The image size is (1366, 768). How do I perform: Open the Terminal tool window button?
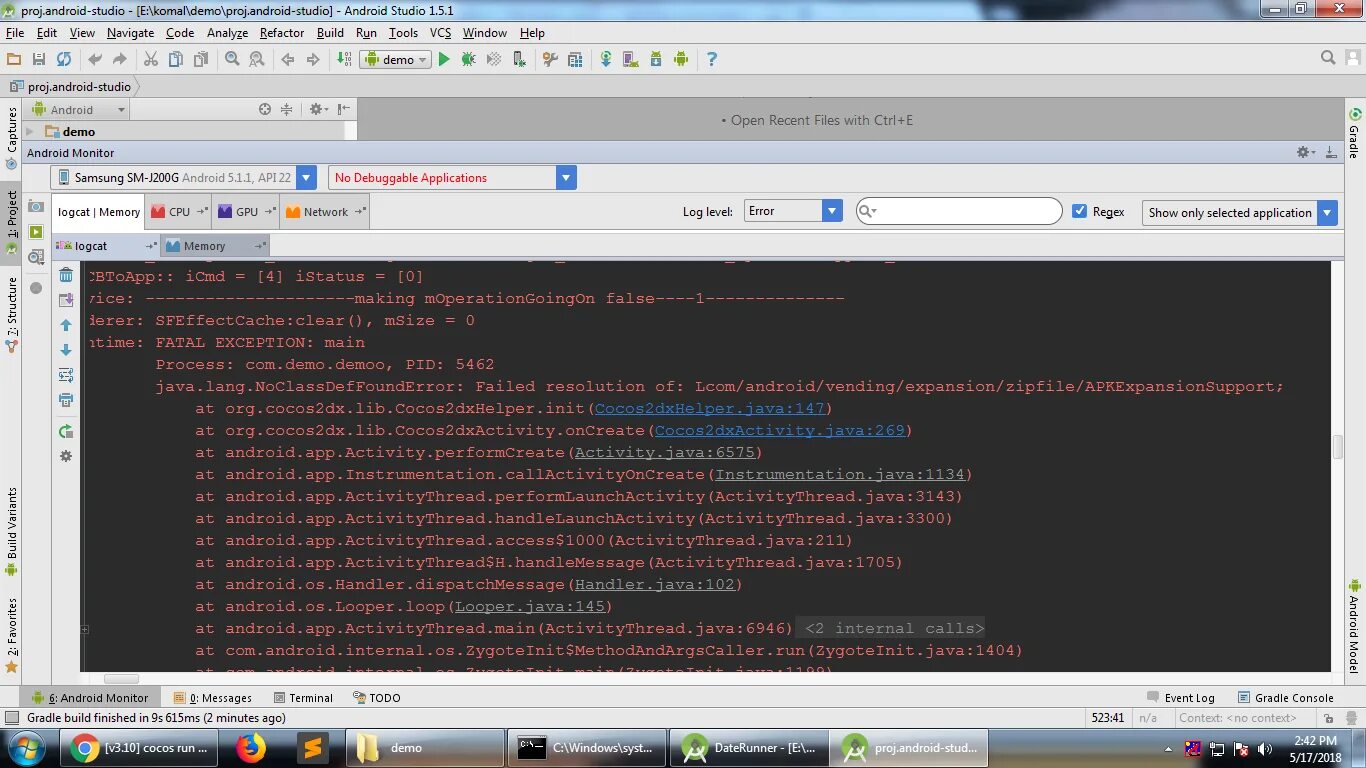pyautogui.click(x=302, y=698)
